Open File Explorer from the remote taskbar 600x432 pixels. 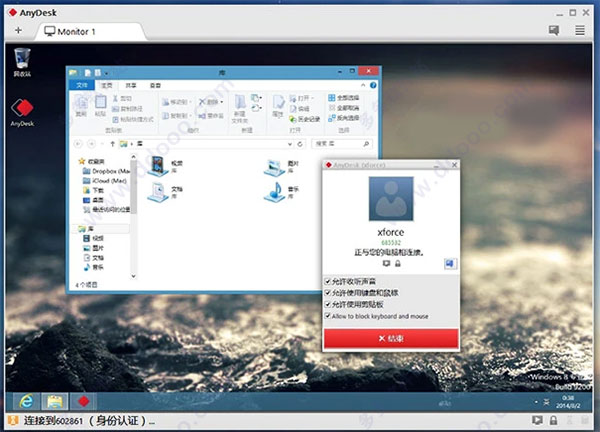click(x=55, y=401)
